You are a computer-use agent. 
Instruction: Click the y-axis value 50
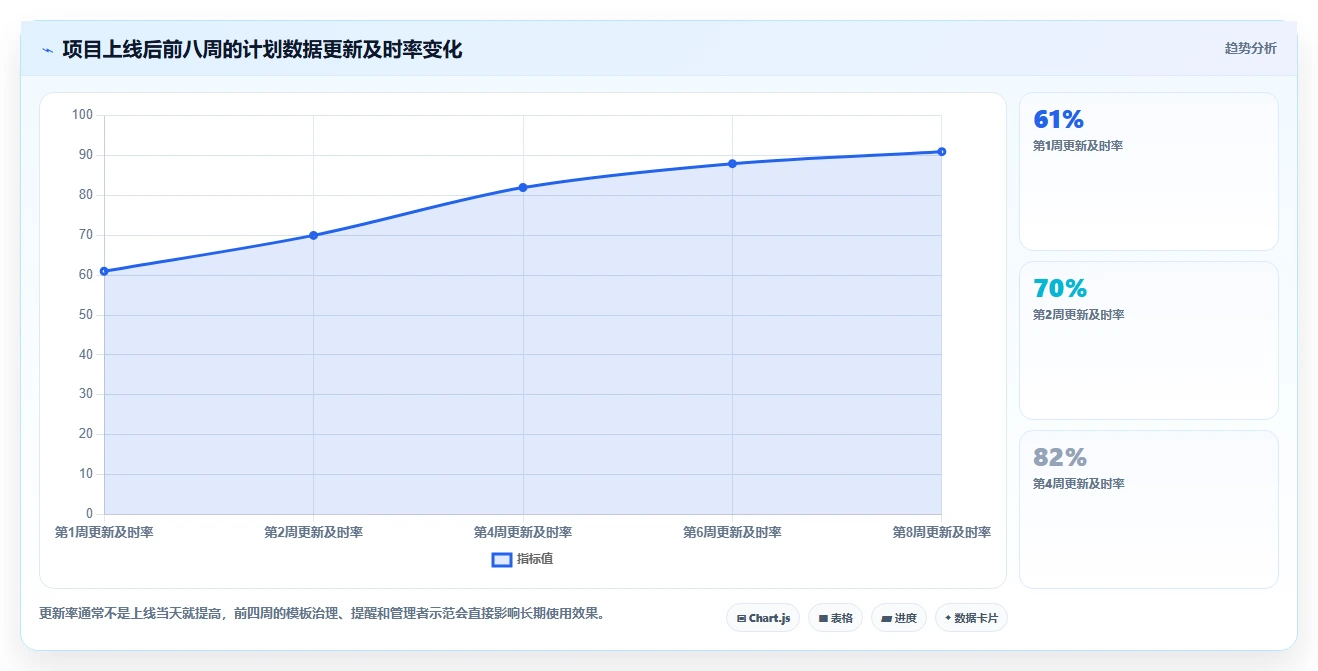85,315
